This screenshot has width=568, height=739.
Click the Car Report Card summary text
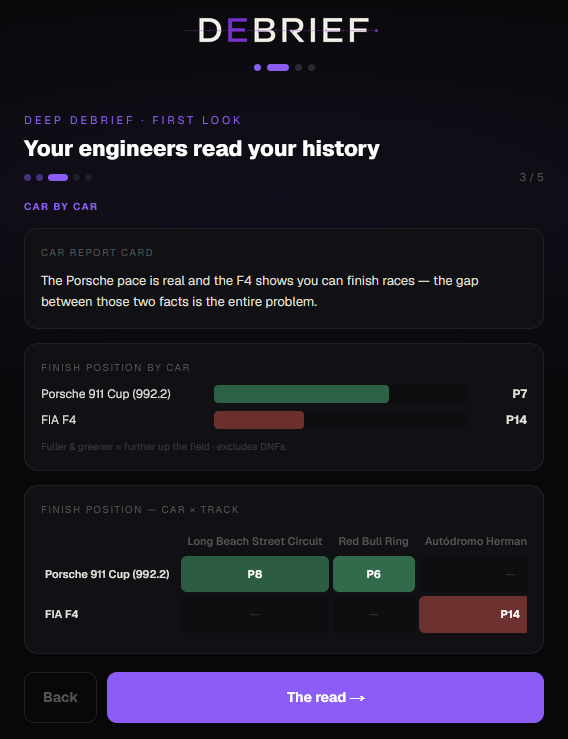coord(260,291)
